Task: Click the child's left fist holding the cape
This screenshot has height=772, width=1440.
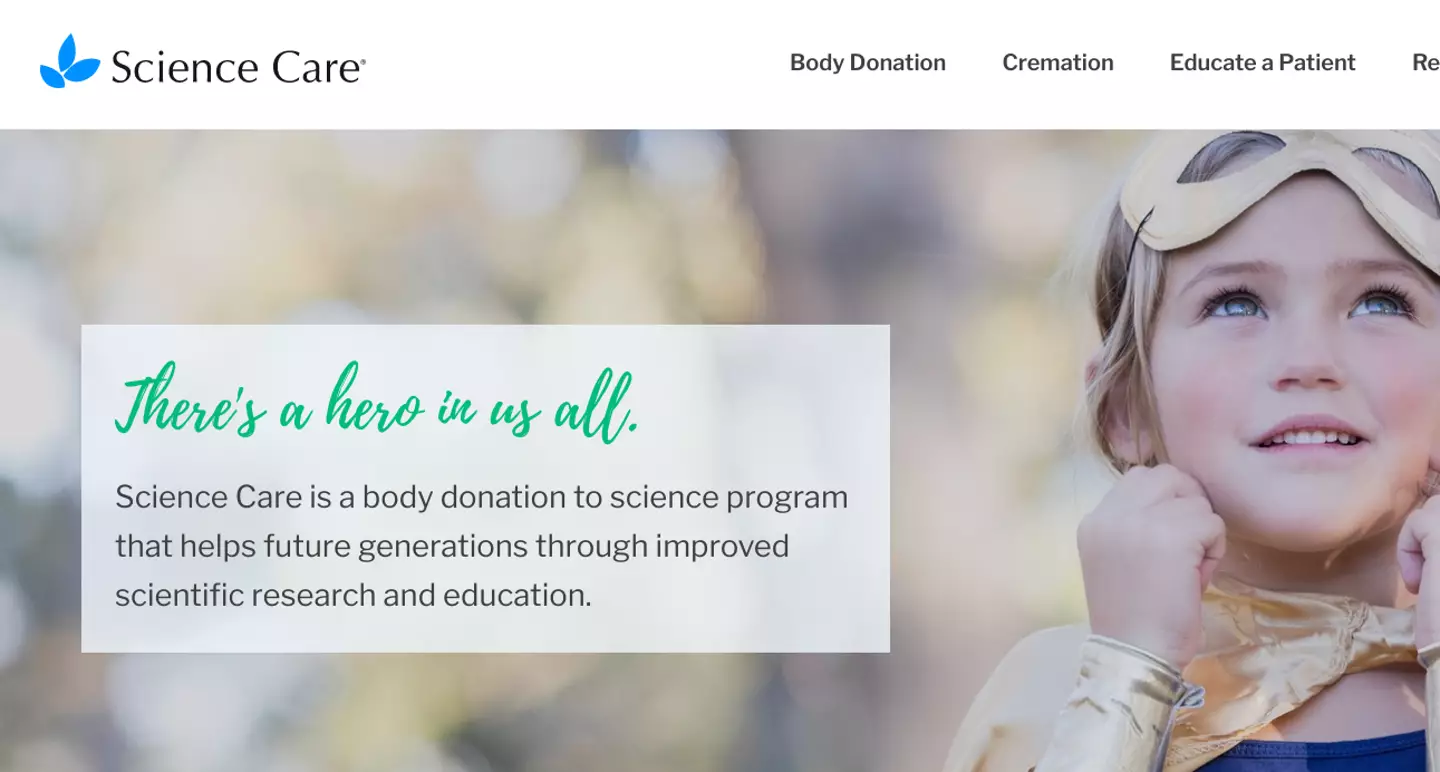Action: pyautogui.click(x=1150, y=560)
